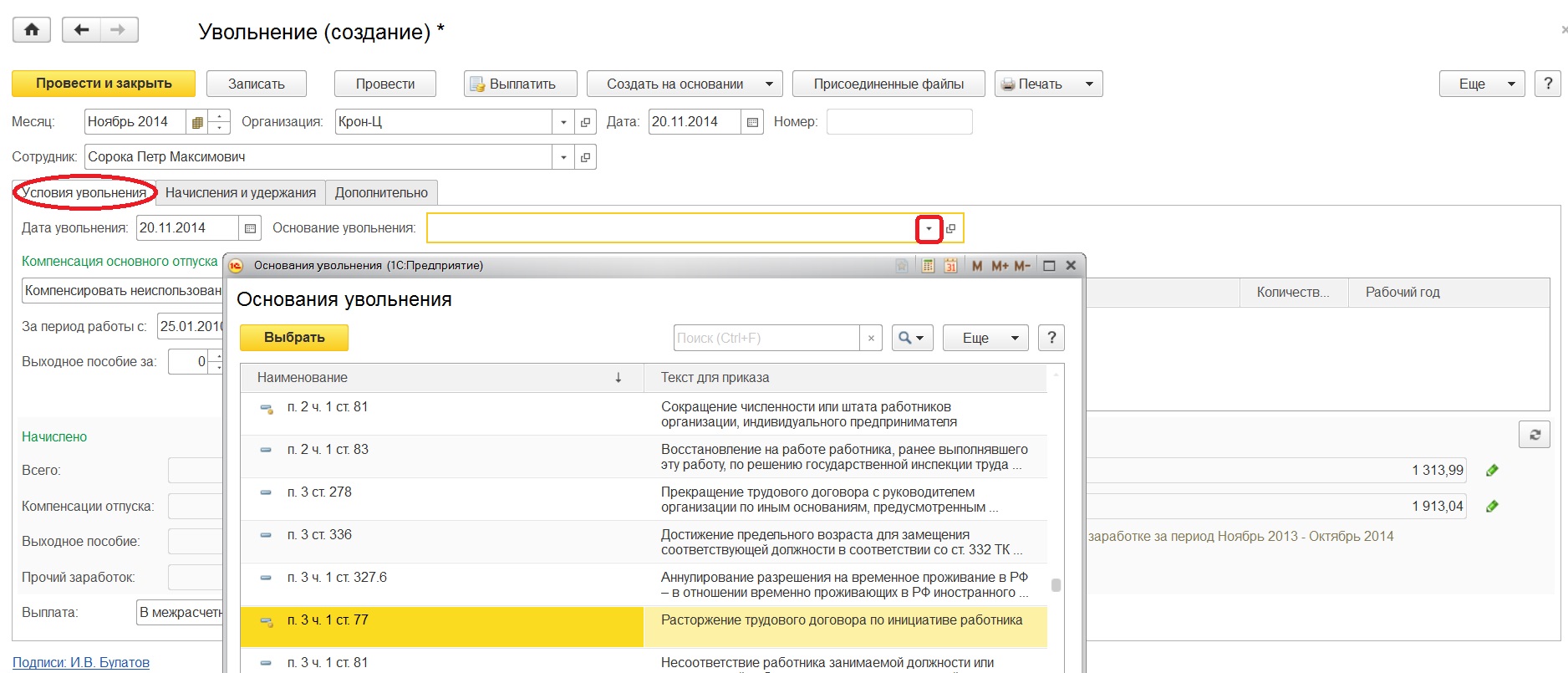The width and height of the screenshot is (1568, 673).
Task: Click the refresh icon at the right side
Action: pyautogui.click(x=1534, y=435)
